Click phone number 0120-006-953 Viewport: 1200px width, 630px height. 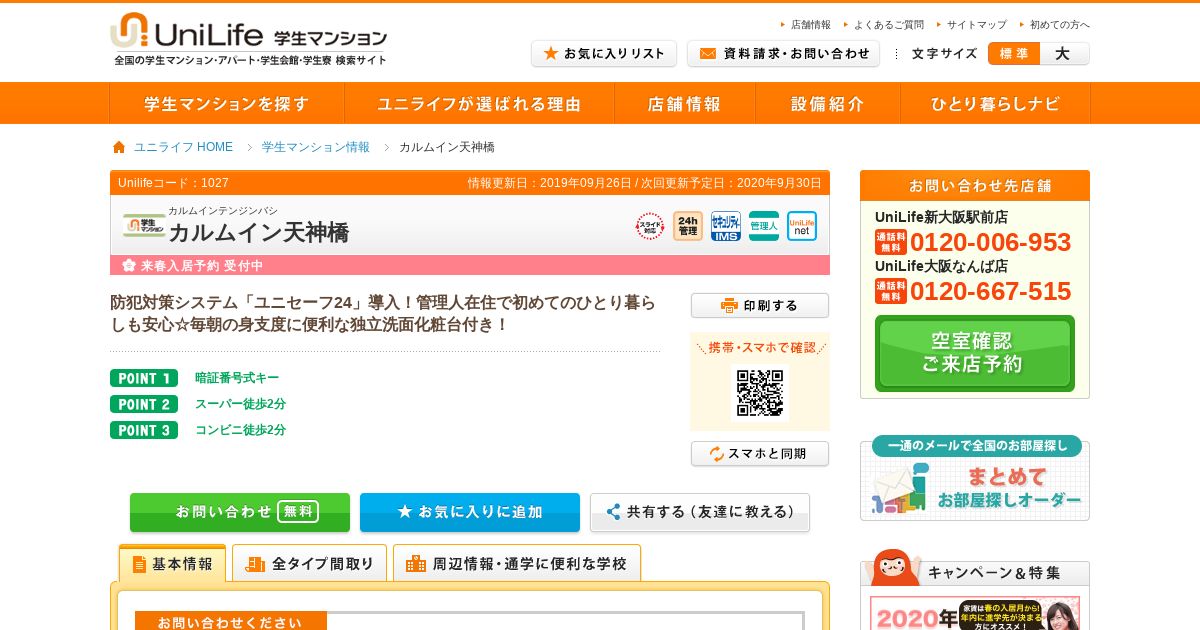[x=990, y=243]
